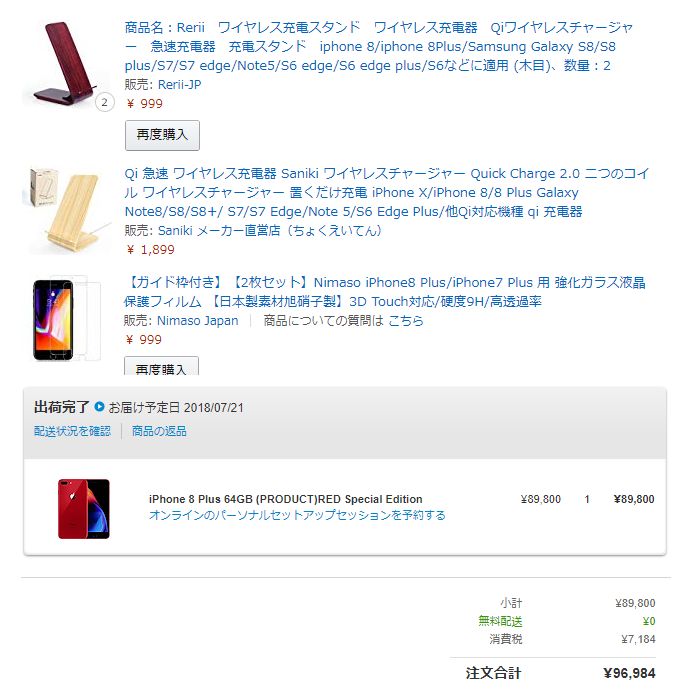Click 再度購入 button under Rerii charger
Image resolution: width=677 pixels, height=692 pixels.
(x=162, y=135)
